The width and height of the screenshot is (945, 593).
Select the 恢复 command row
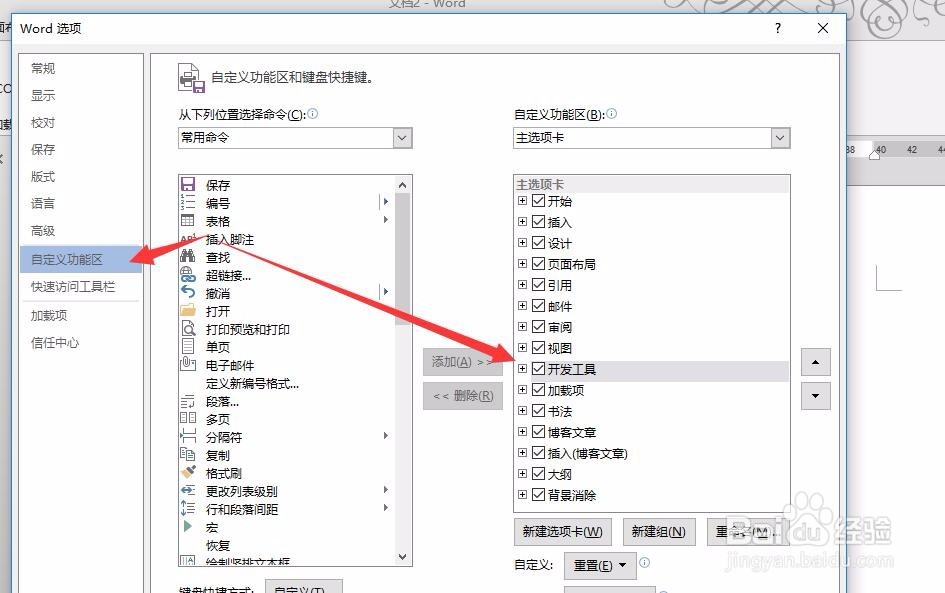[287, 545]
